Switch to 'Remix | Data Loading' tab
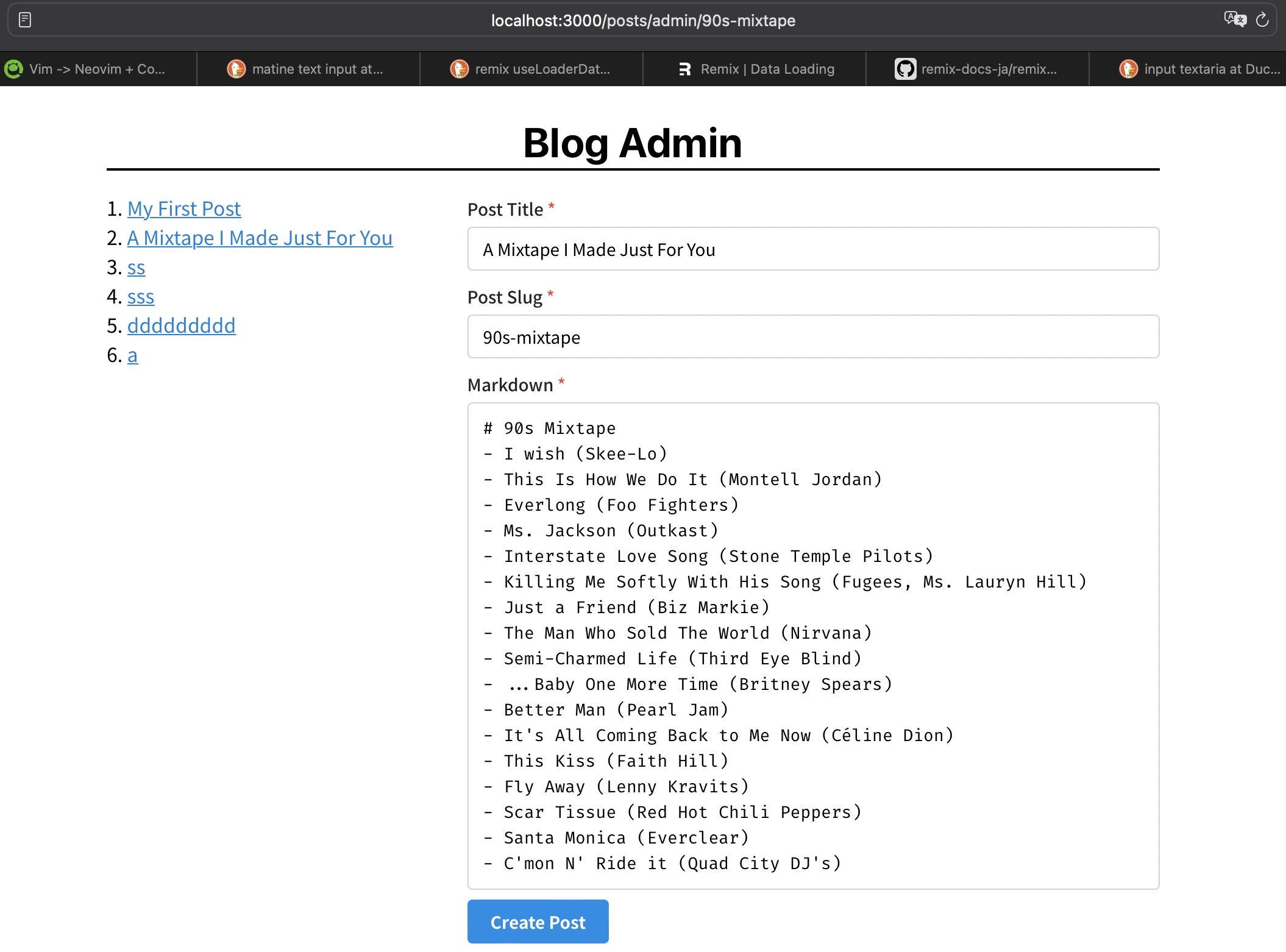Screen dimensions: 1286x952 pos(767,69)
